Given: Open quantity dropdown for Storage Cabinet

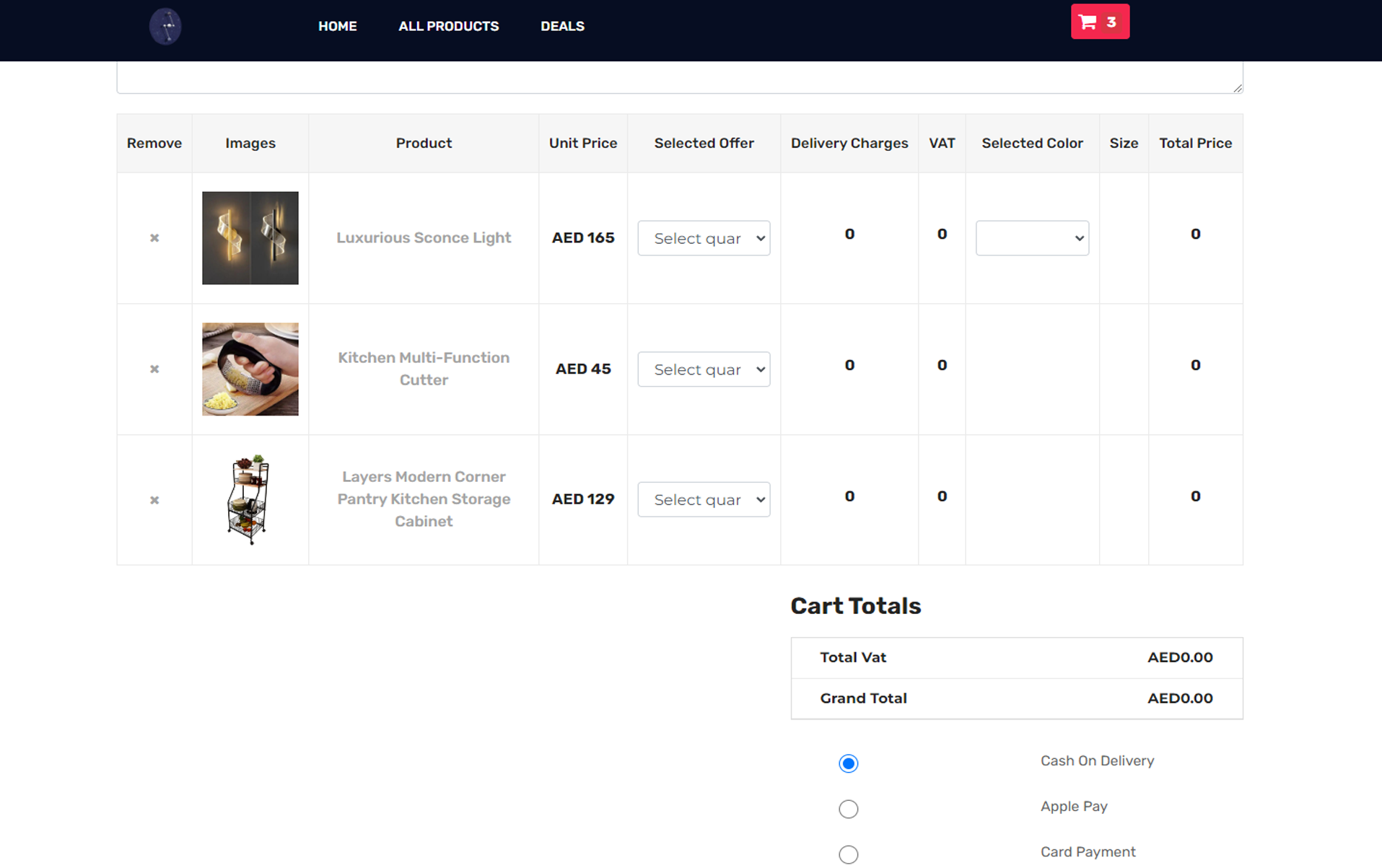Looking at the screenshot, I should point(704,499).
